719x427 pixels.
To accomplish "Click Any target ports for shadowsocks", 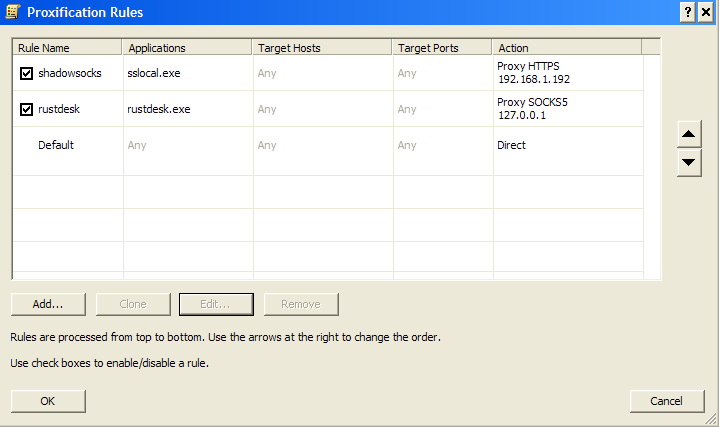I will coord(407,73).
